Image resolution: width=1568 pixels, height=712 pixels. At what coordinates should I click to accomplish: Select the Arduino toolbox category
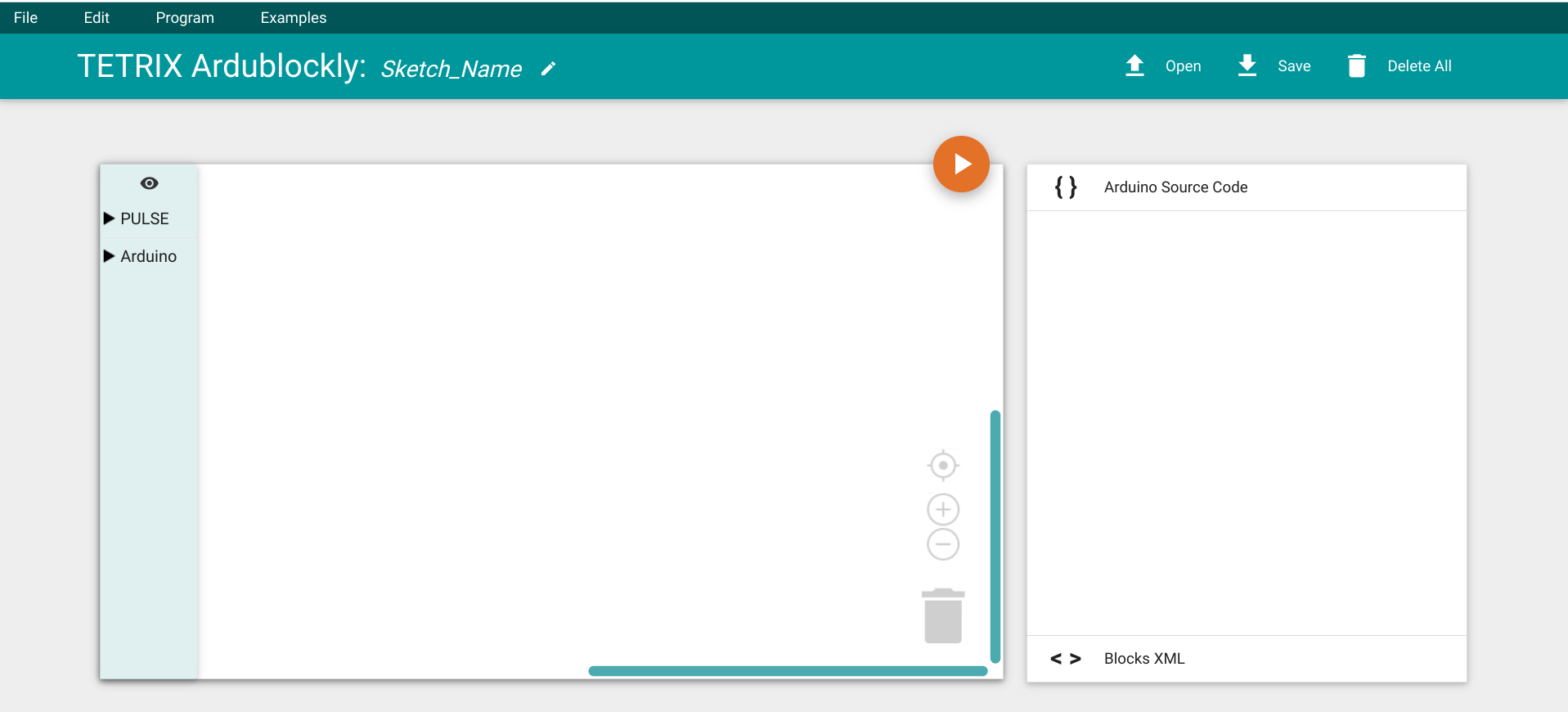click(149, 256)
